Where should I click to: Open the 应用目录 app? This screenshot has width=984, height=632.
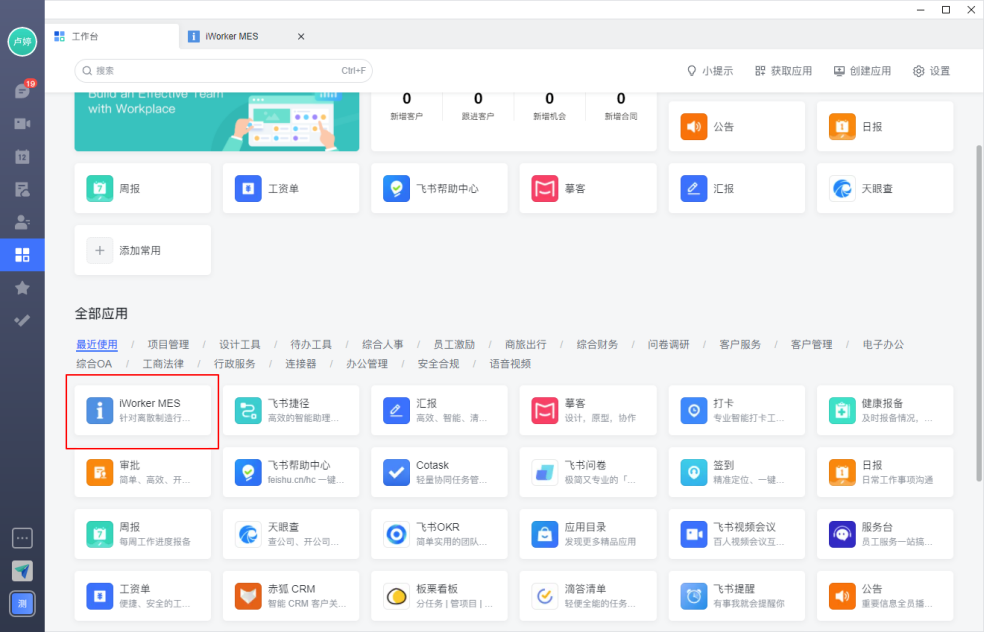(x=588, y=534)
